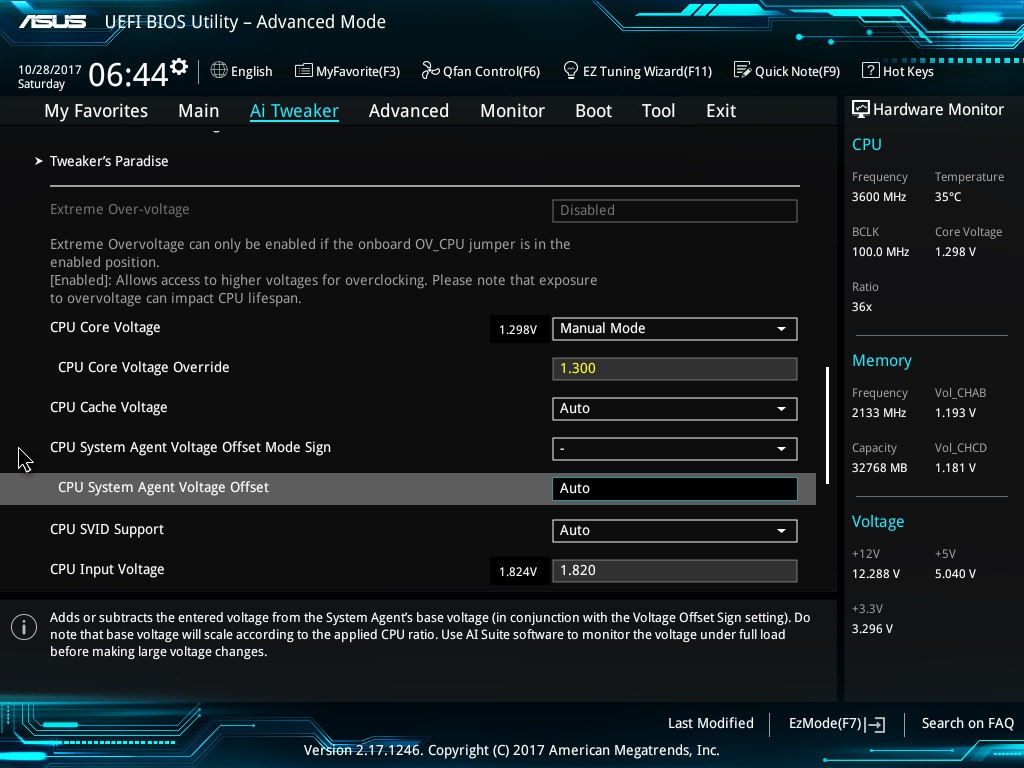Screen dimensions: 1024x768
Task: Click the CPU Core Voltage 1.298V readout
Action: (518, 329)
